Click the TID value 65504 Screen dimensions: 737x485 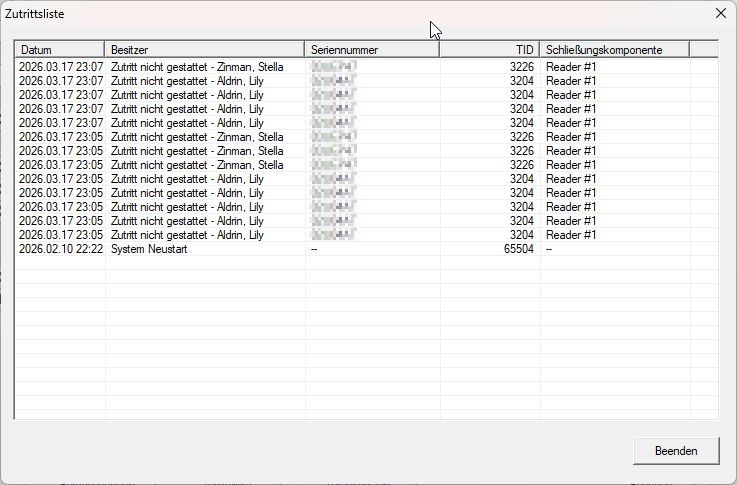pos(517,249)
